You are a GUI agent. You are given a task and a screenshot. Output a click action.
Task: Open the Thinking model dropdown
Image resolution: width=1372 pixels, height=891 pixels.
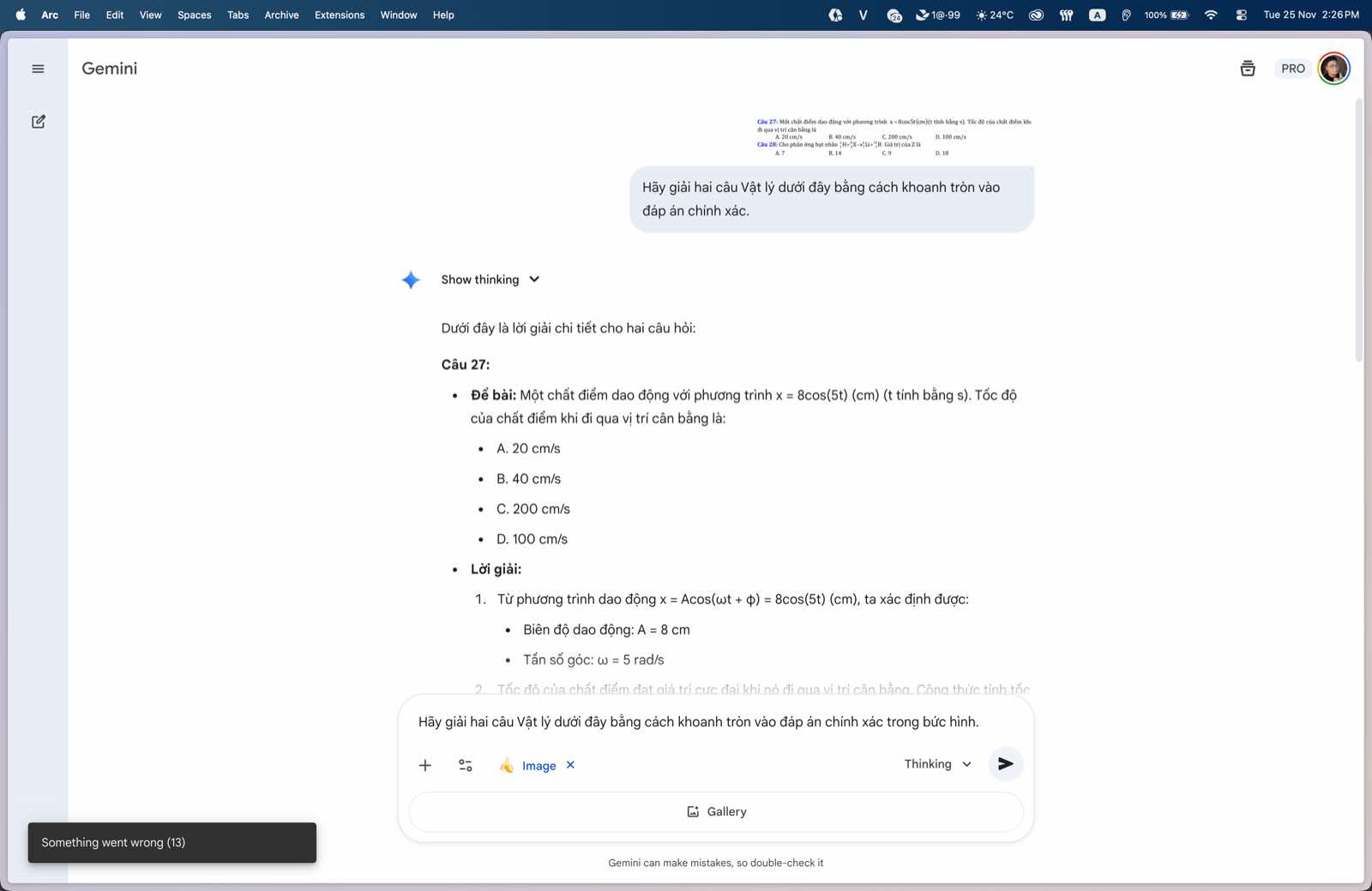coord(937,764)
